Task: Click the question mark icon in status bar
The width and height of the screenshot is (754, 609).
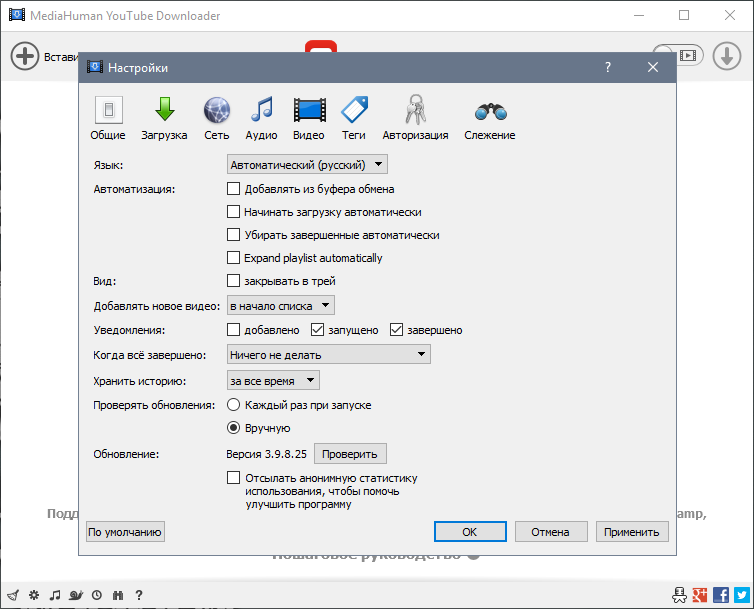Action: tap(139, 595)
